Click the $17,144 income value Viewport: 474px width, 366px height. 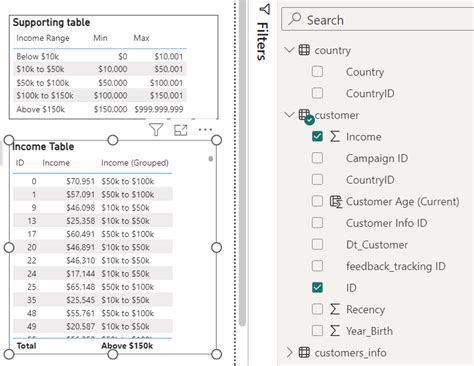coord(80,274)
